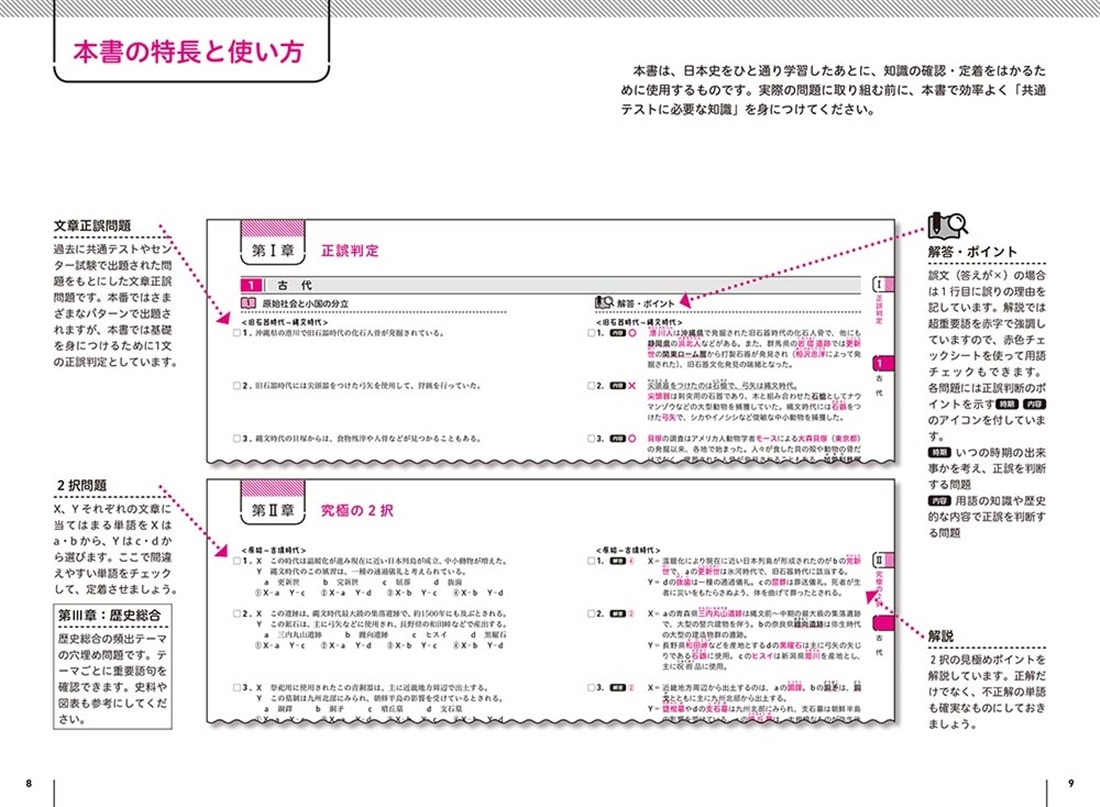Select the 第Ⅰ章 chapter tab

[x=273, y=243]
